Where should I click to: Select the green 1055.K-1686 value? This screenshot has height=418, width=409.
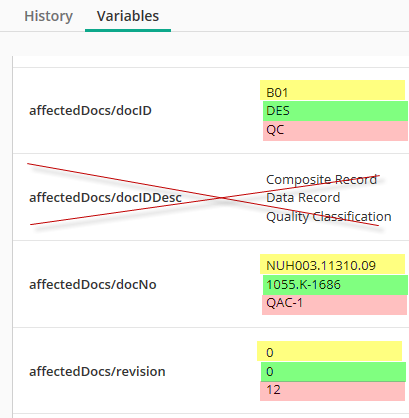335,285
